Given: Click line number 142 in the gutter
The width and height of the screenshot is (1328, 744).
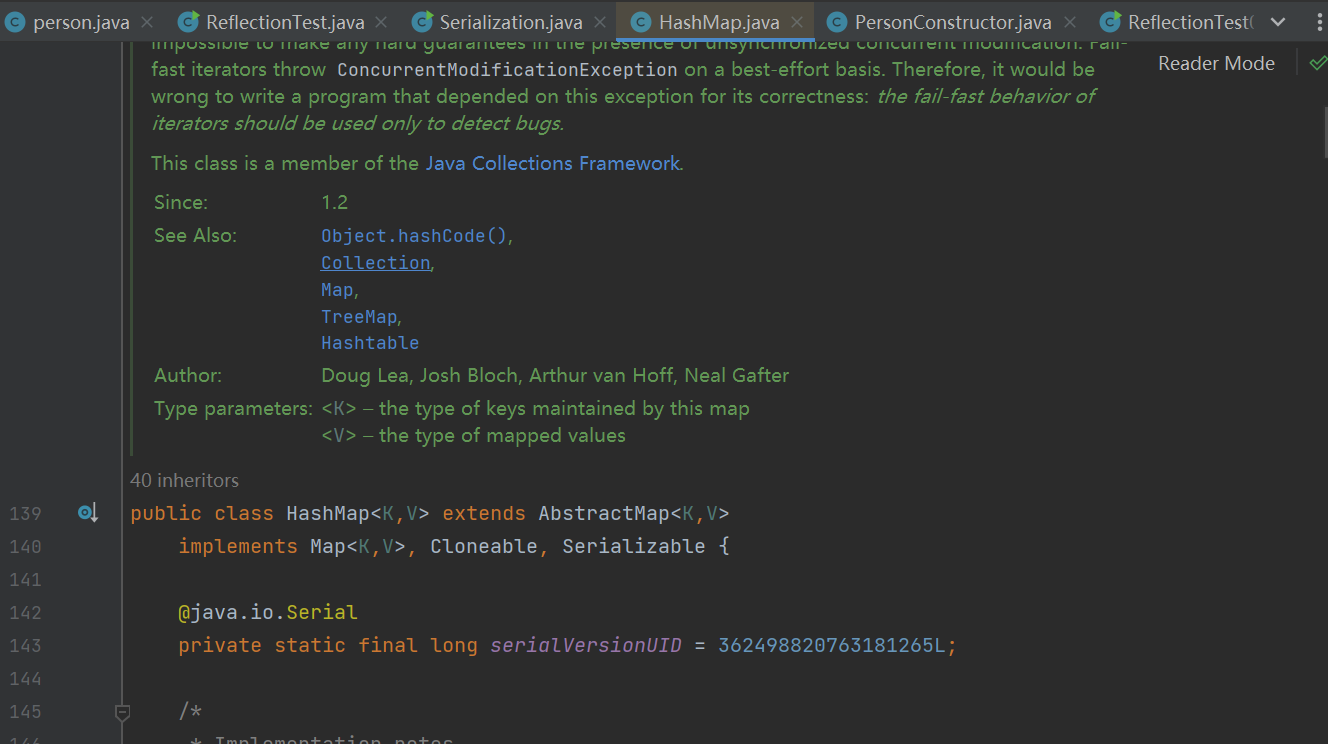Looking at the screenshot, I should pos(25,612).
